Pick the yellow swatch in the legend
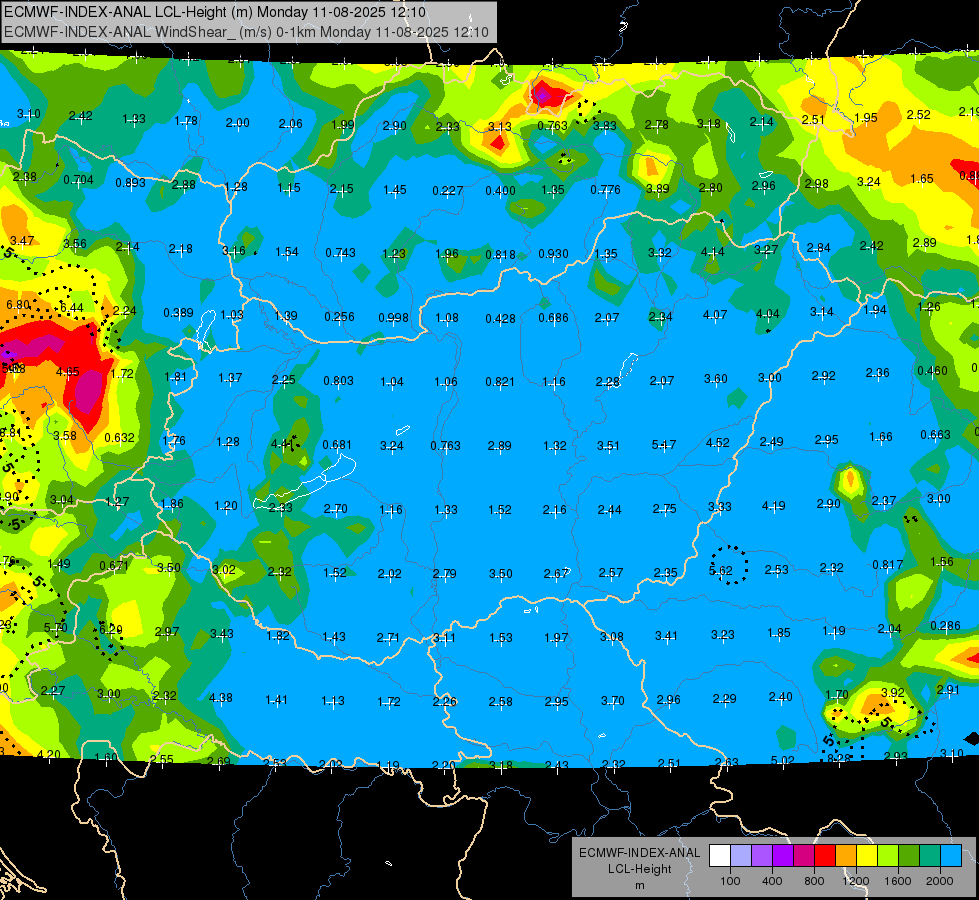The height and width of the screenshot is (900, 979). (867, 855)
